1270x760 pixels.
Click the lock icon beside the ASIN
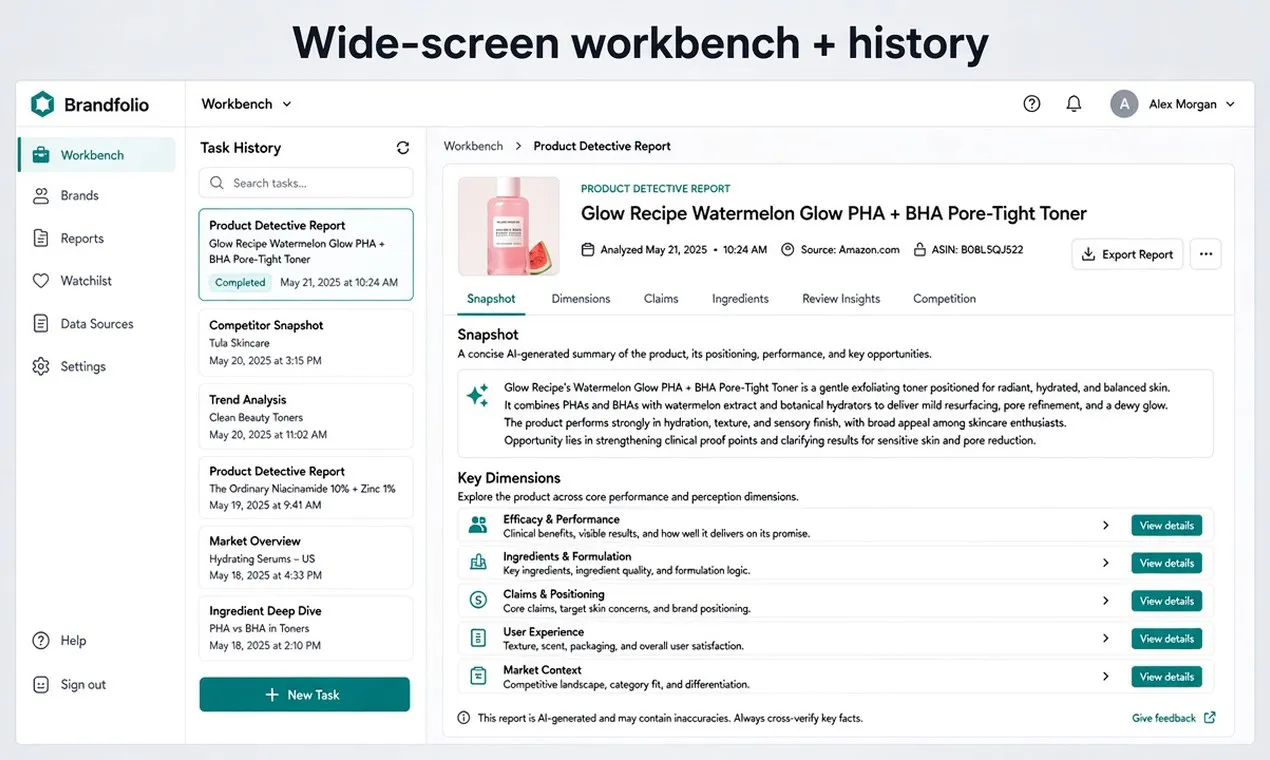920,250
